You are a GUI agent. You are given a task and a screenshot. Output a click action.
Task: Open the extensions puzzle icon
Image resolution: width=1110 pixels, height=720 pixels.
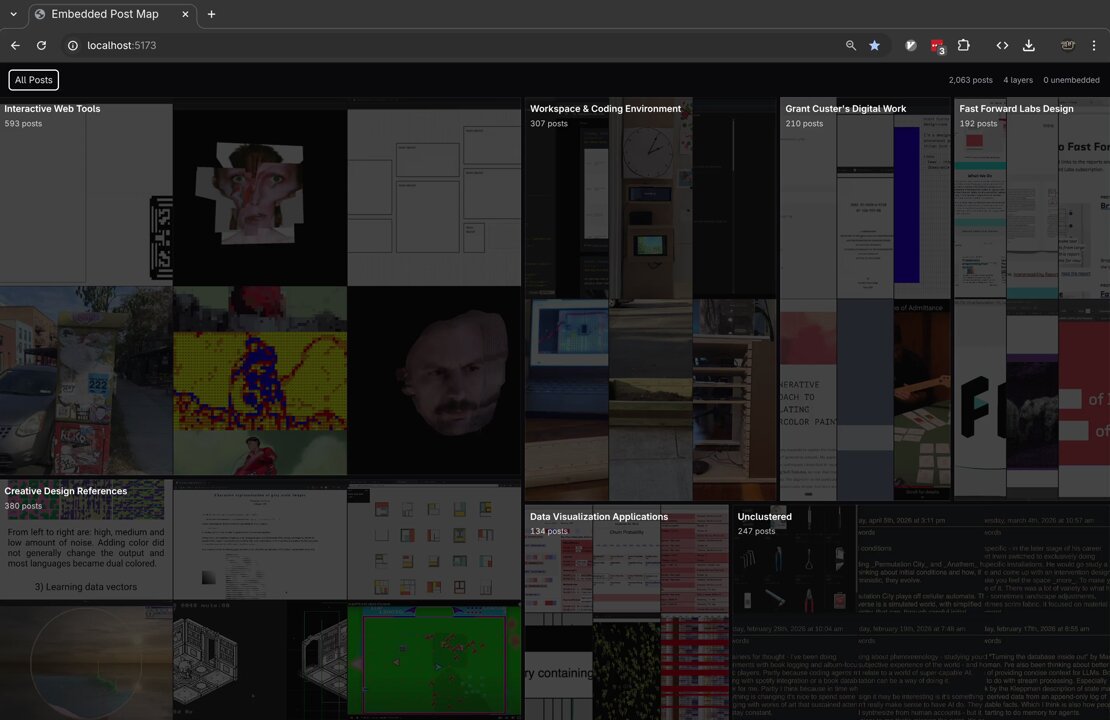(x=963, y=45)
